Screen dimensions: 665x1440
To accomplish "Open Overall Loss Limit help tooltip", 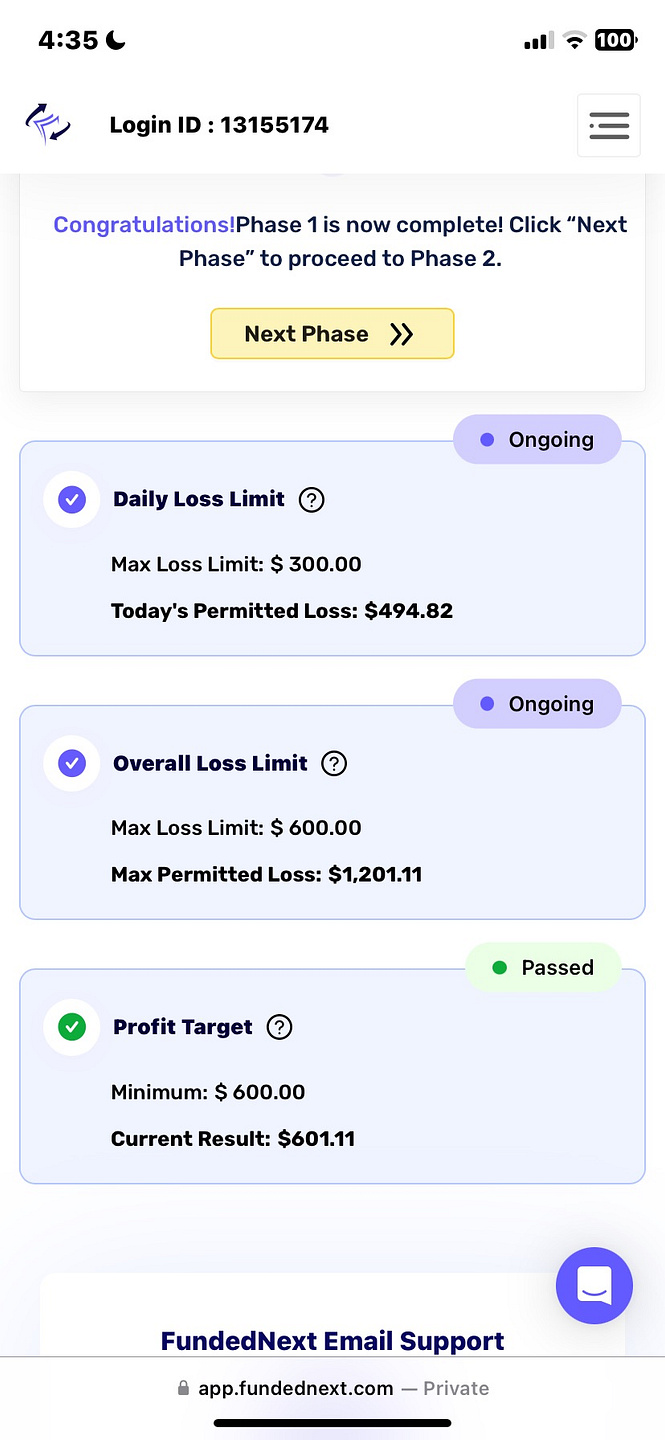I will coord(334,763).
